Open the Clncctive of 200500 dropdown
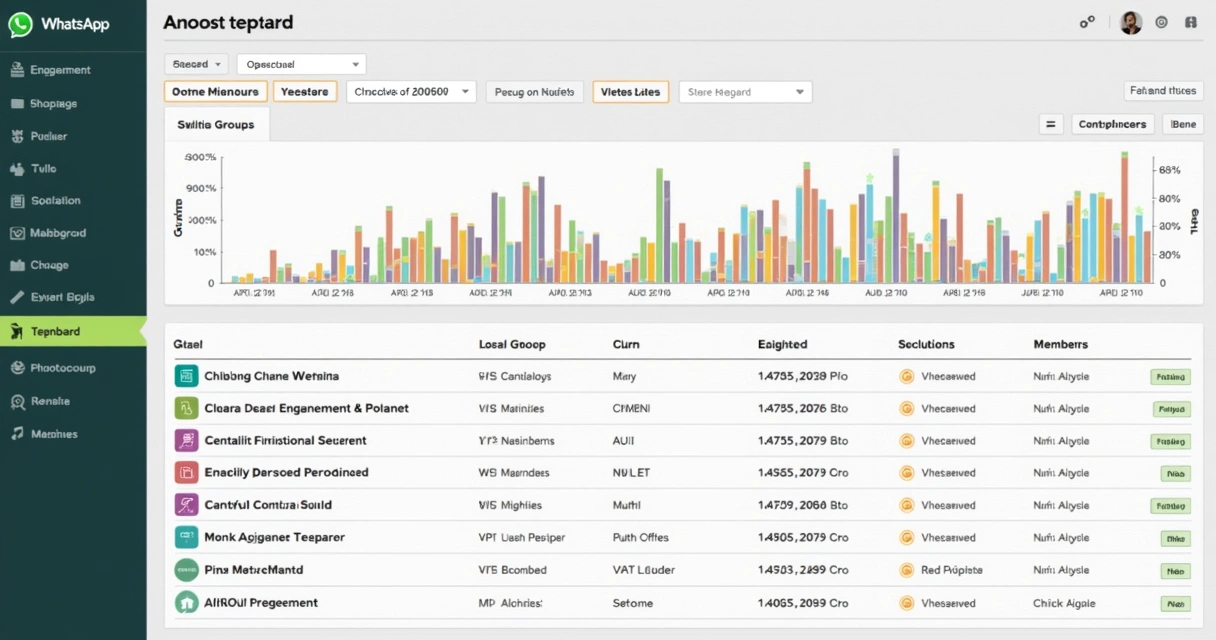The image size is (1216, 640). pos(411,92)
